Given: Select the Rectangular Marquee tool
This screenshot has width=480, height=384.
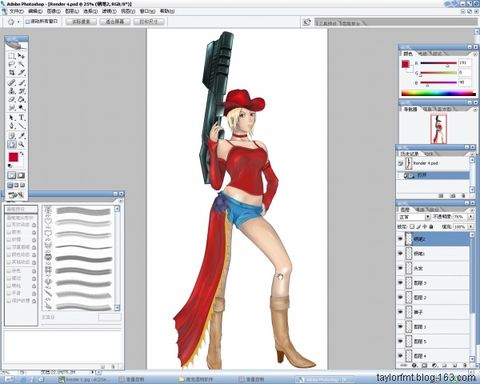Looking at the screenshot, I should 12,56.
